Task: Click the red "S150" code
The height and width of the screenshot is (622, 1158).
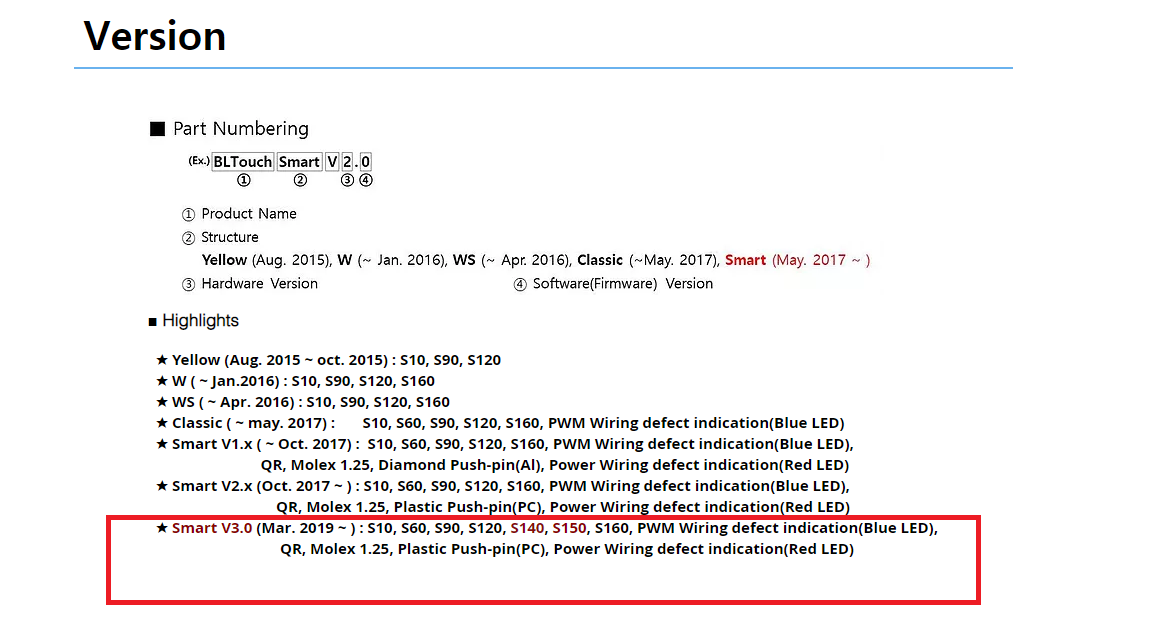Action: [569, 528]
